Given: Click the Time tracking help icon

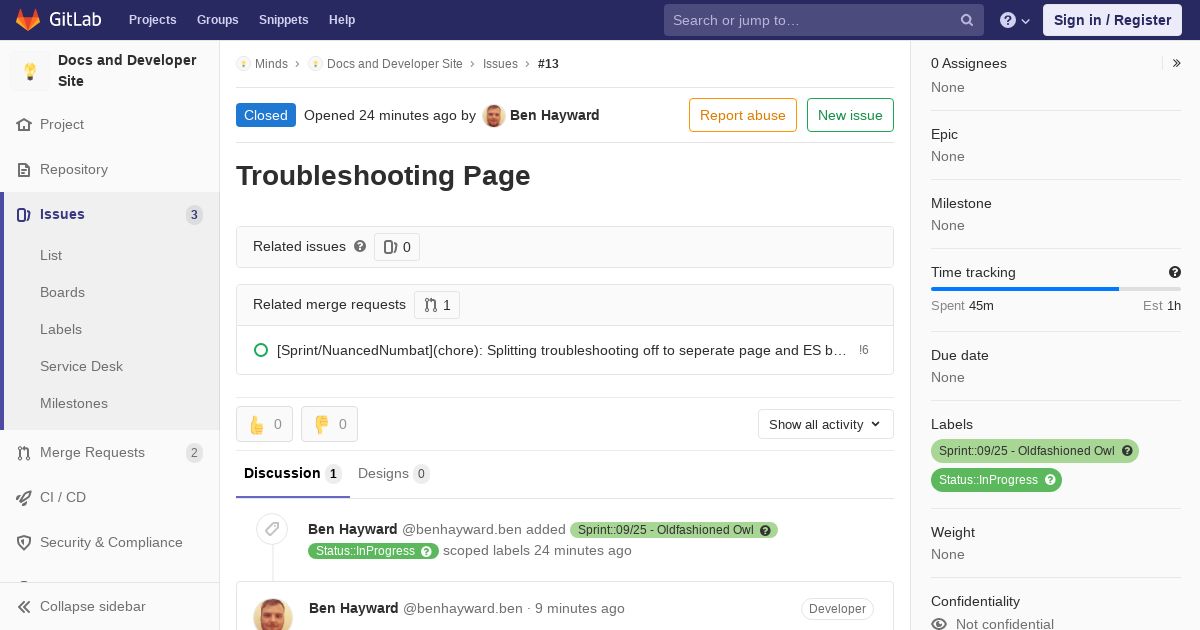Looking at the screenshot, I should pos(1175,272).
